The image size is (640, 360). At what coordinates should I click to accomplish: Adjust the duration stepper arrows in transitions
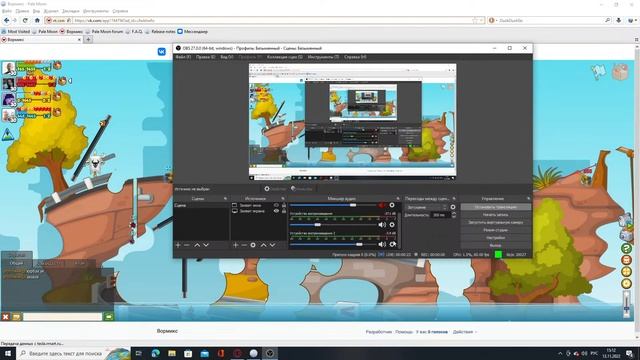(454, 215)
